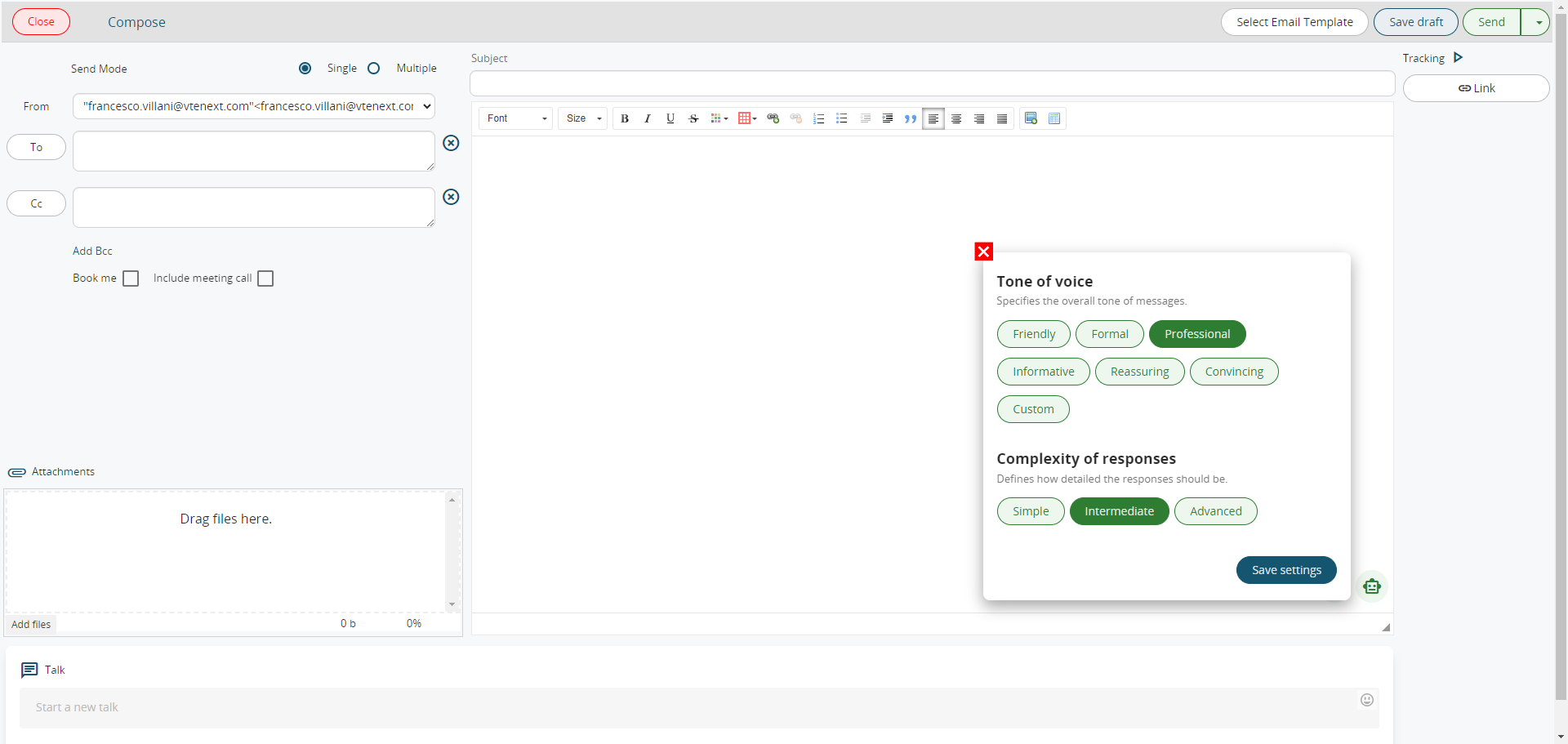Open the text color picker
The image size is (1568, 744).
[x=719, y=118]
